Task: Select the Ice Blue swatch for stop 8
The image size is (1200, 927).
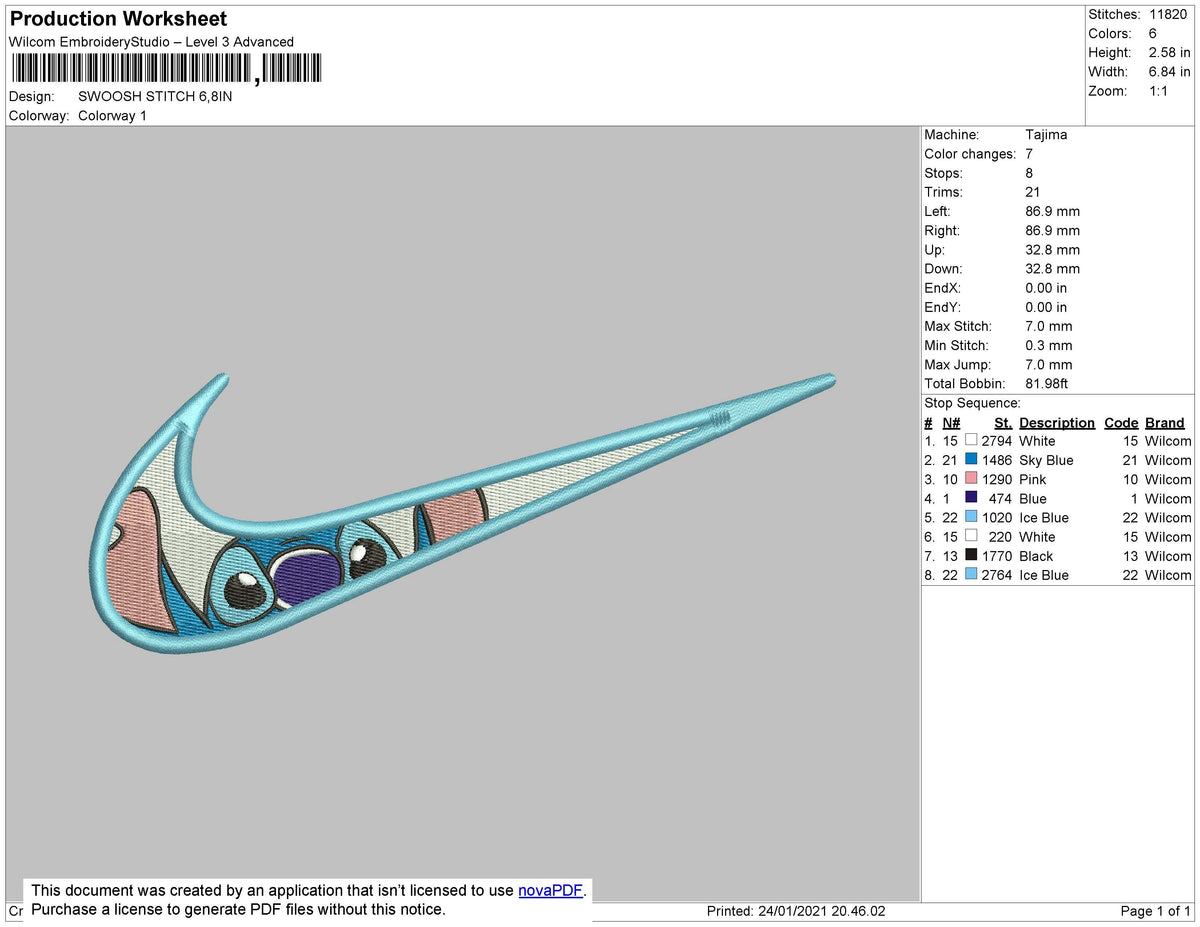Action: 970,575
